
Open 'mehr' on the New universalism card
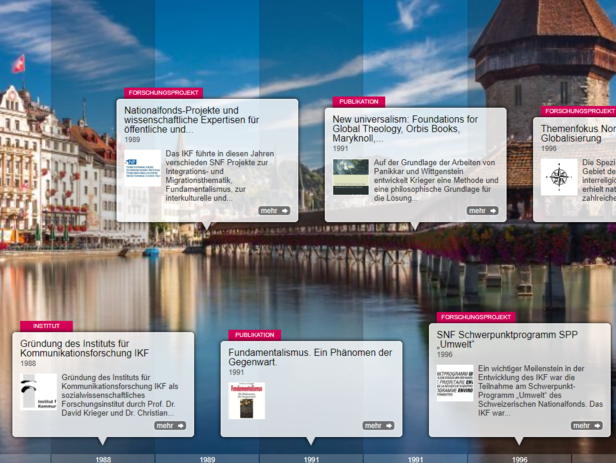(x=482, y=211)
